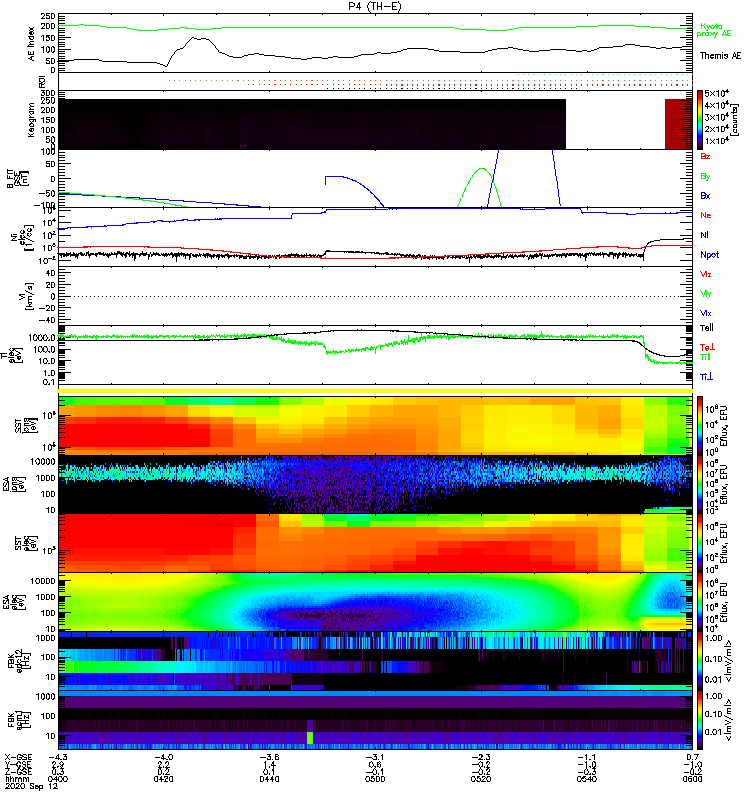Click the AE Index axis label

[x=31, y=44]
